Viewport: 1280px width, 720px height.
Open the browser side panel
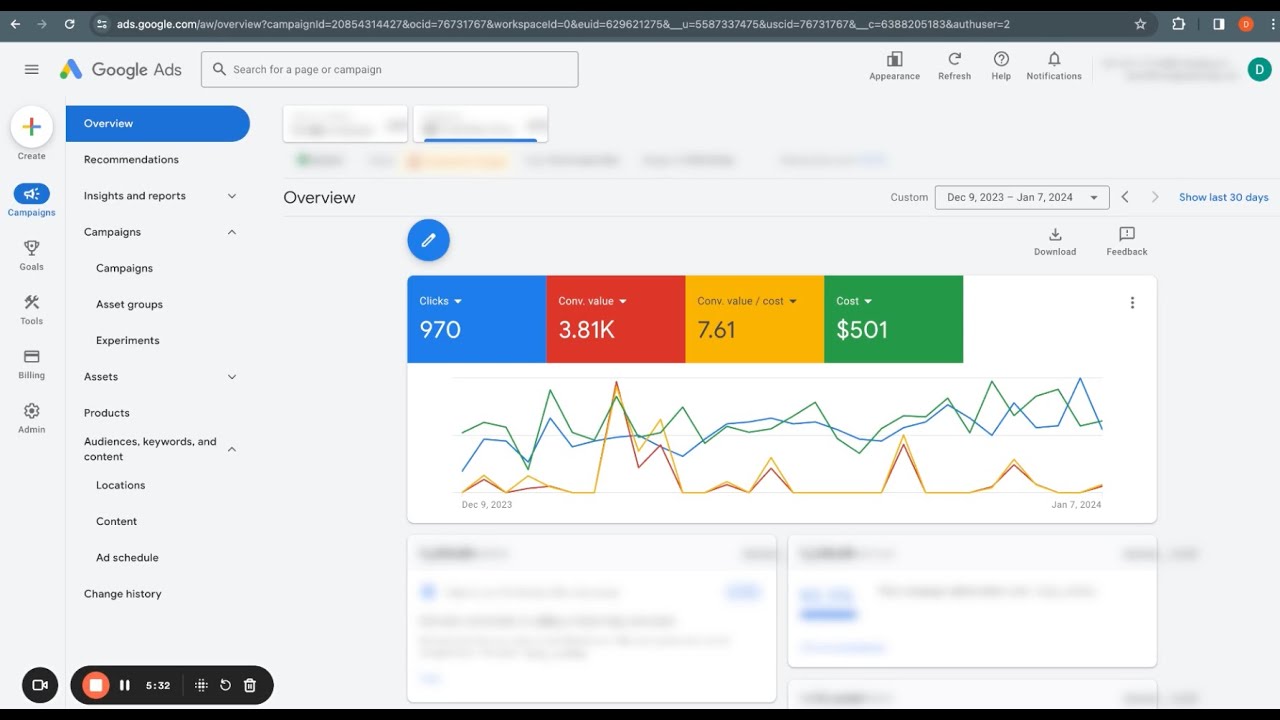(1218, 24)
